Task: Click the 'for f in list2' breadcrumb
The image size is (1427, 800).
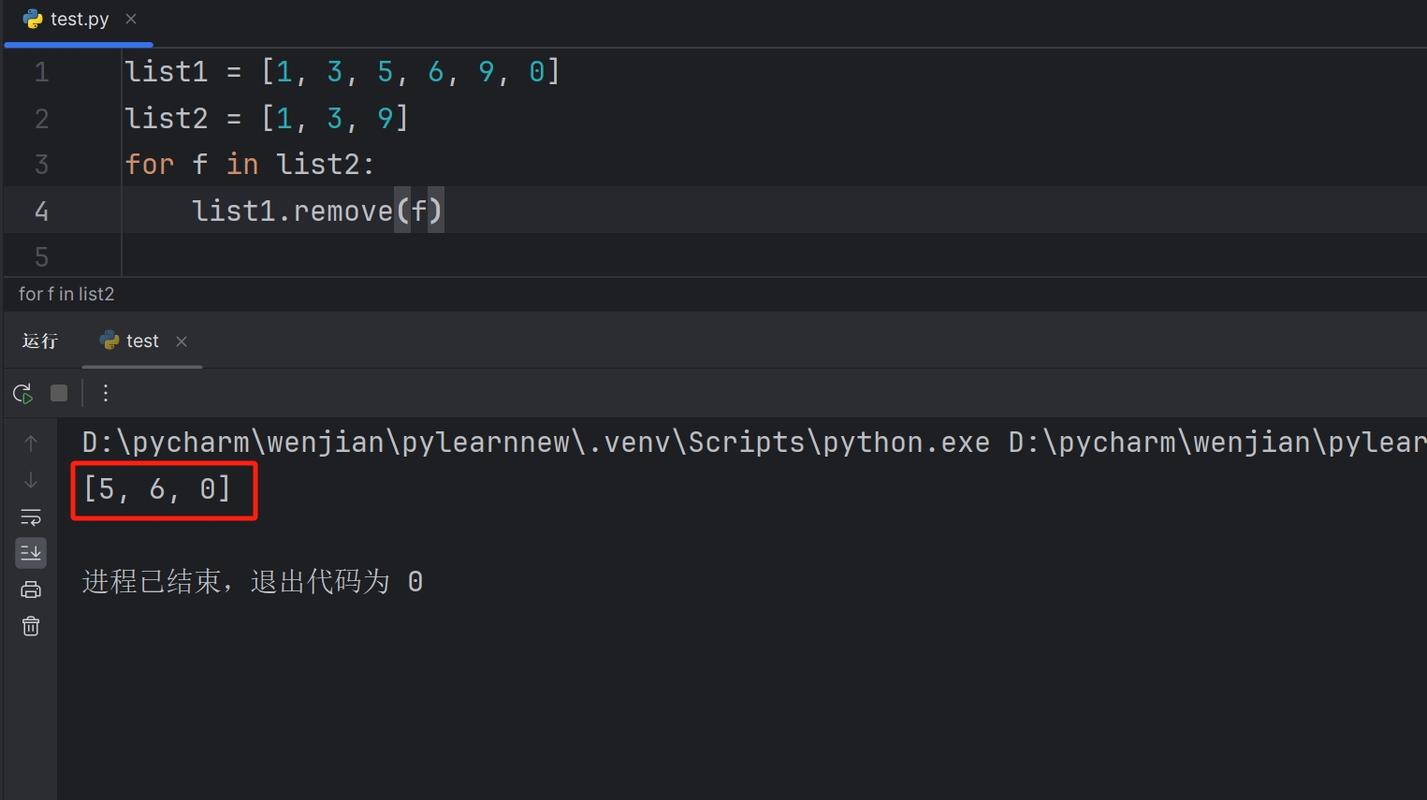Action: (x=66, y=294)
